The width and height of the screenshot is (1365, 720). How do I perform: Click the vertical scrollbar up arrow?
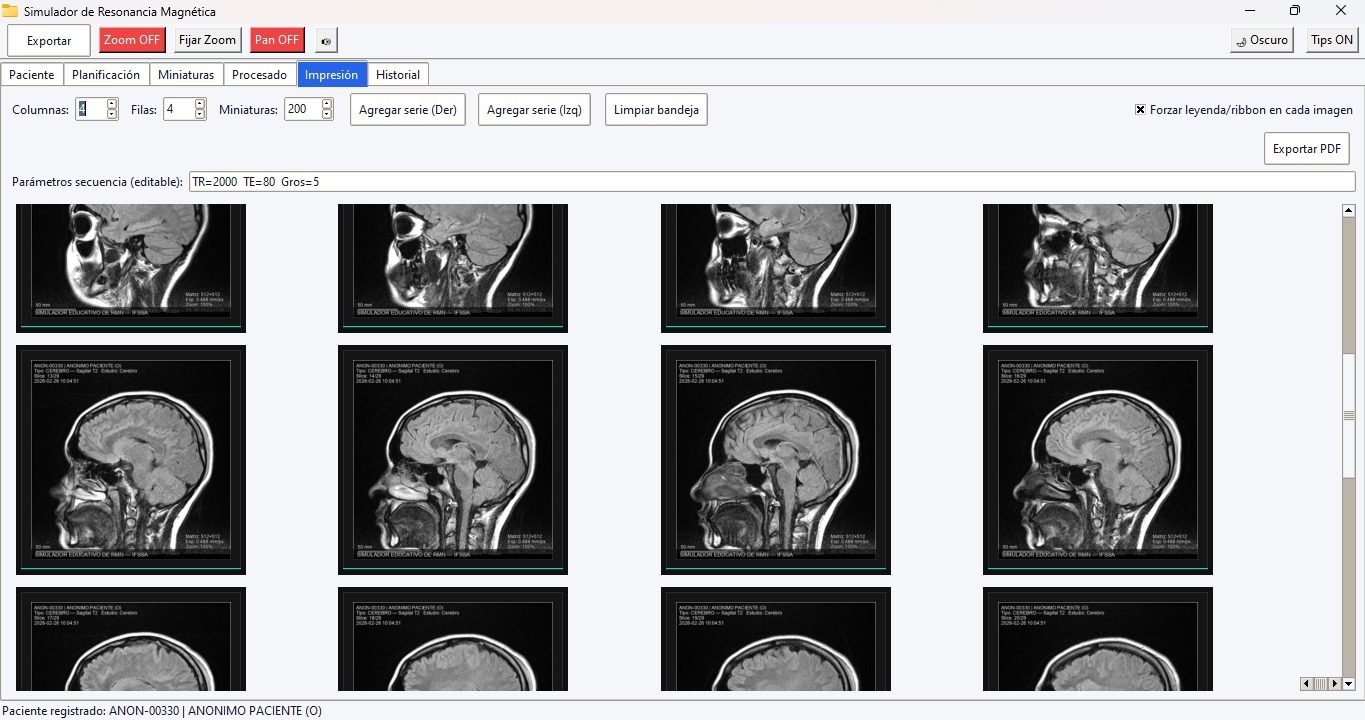click(1348, 210)
